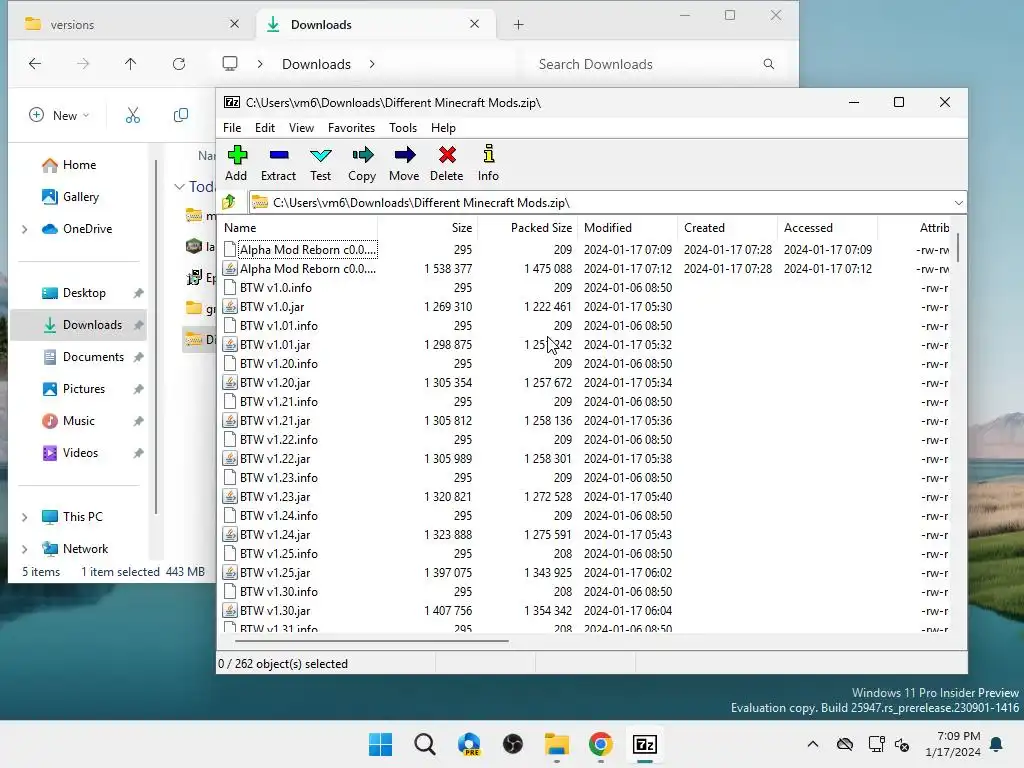Click the OBS Studio taskbar icon

513,744
